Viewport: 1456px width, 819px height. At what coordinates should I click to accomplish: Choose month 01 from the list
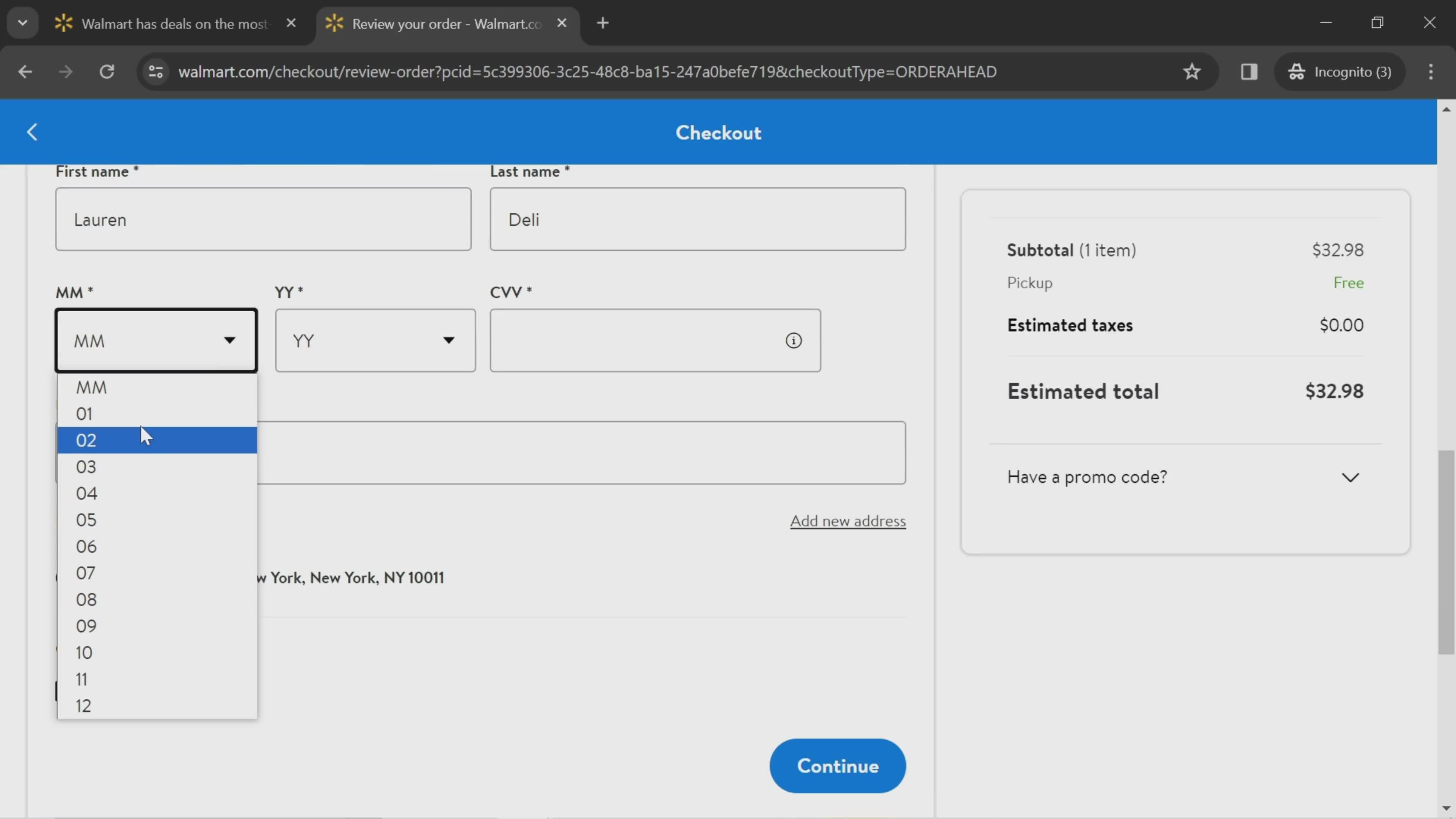157,414
